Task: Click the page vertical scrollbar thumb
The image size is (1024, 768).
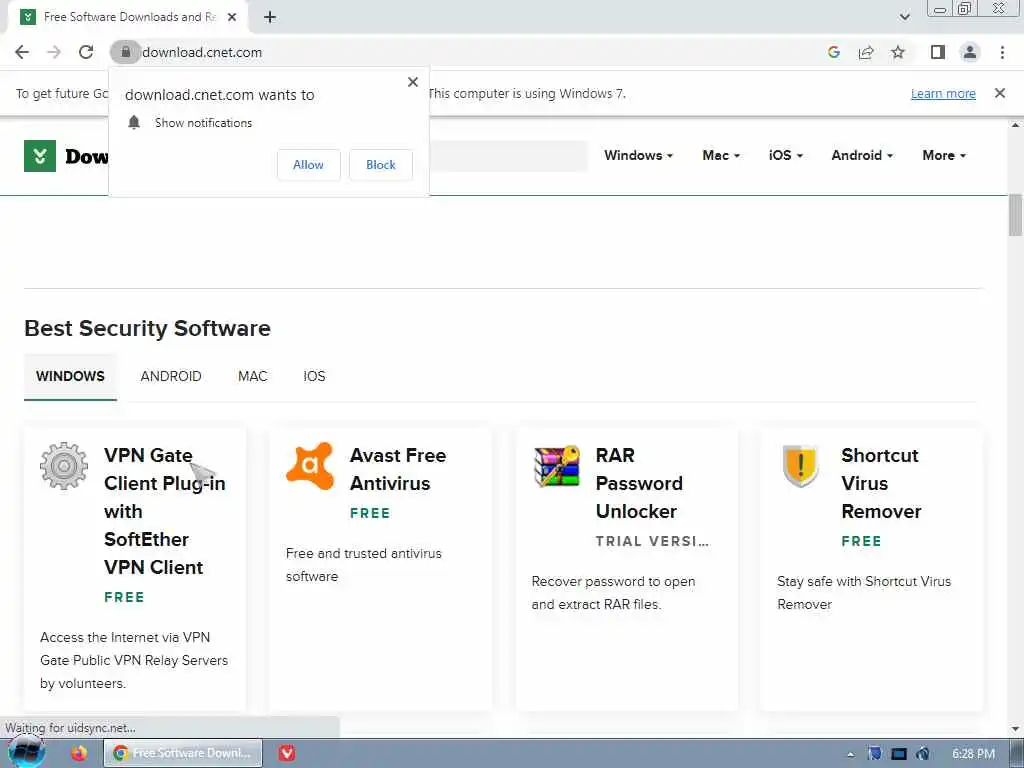Action: coord(1016,215)
